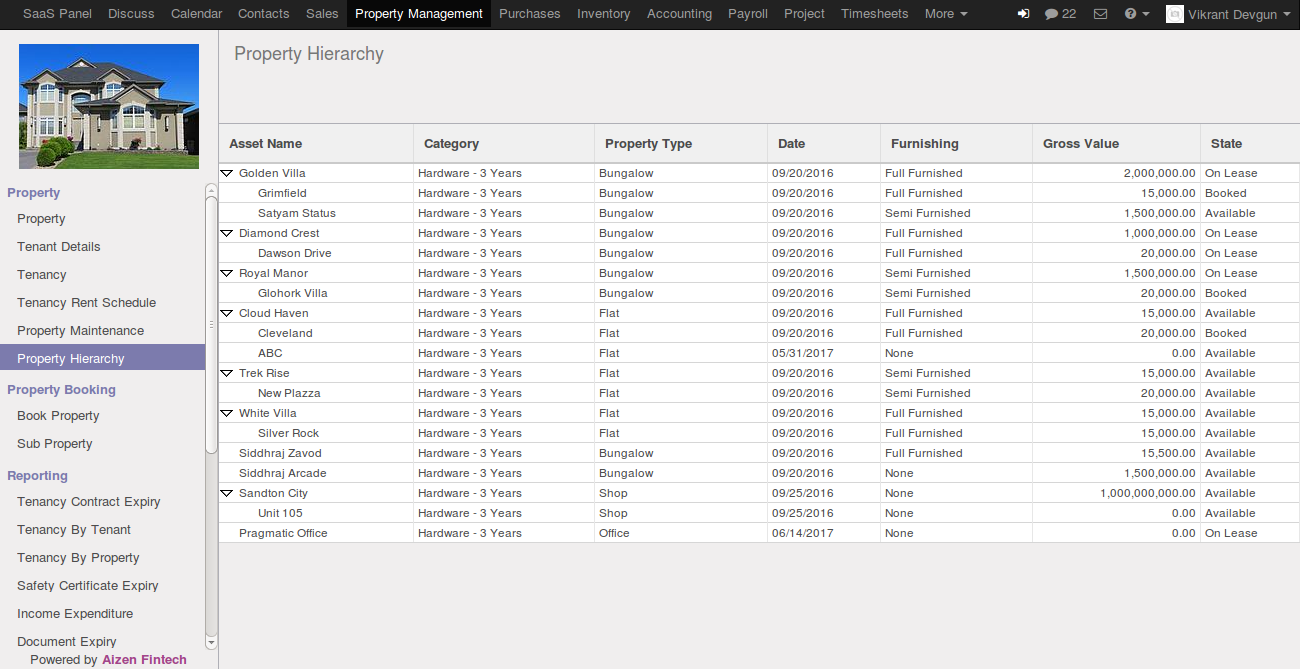Screen dimensions: 1300x669
Task: Open the chat messages icon showing 22
Action: click(x=1060, y=14)
